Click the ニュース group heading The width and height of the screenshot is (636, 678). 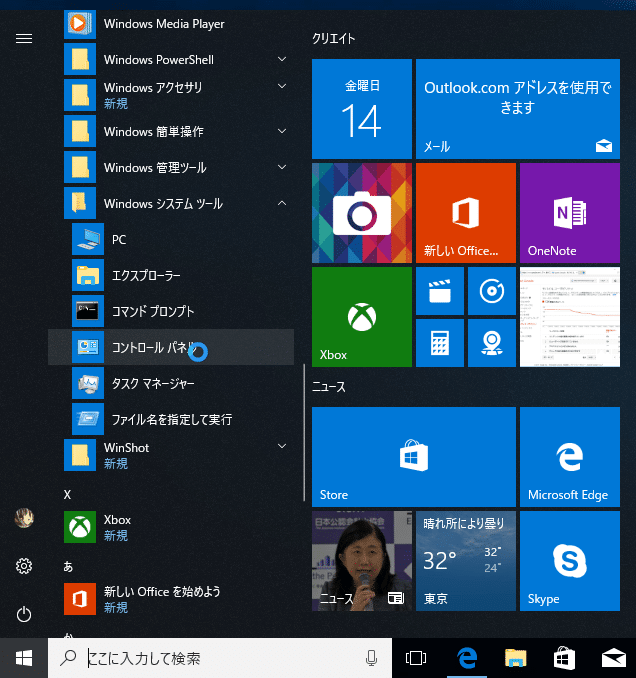click(x=329, y=387)
